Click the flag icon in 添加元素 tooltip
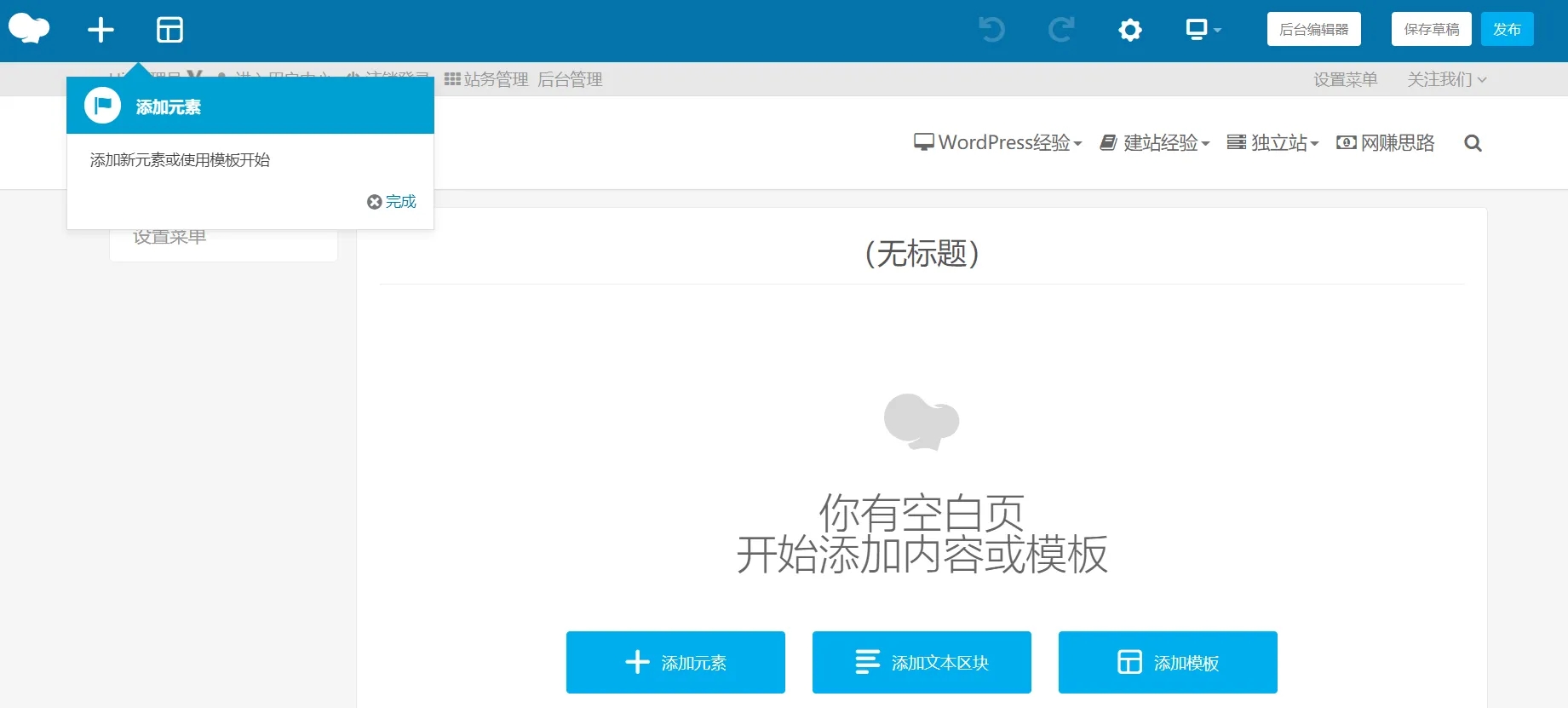 (102, 106)
